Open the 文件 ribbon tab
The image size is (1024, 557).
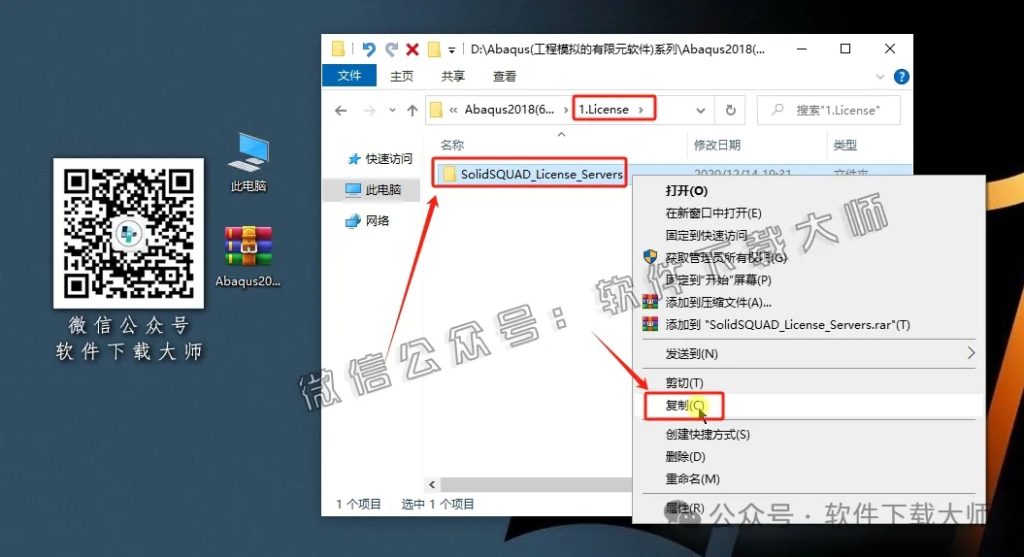(x=349, y=76)
